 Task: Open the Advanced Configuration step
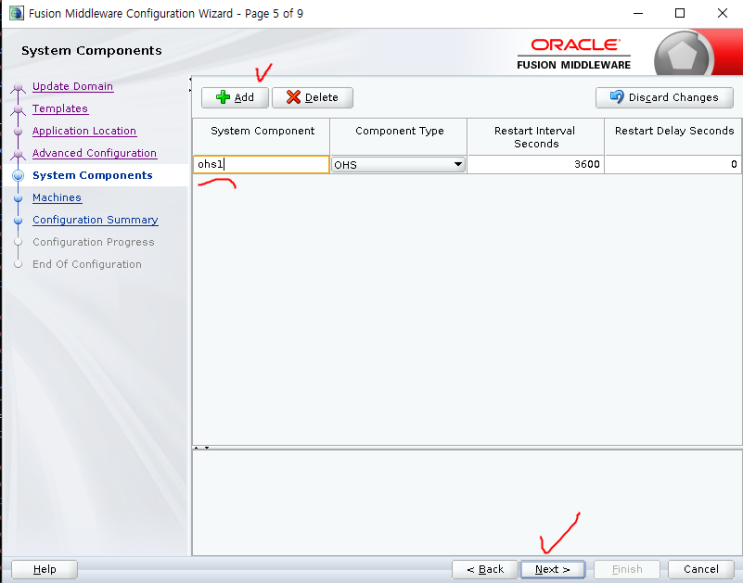(94, 153)
